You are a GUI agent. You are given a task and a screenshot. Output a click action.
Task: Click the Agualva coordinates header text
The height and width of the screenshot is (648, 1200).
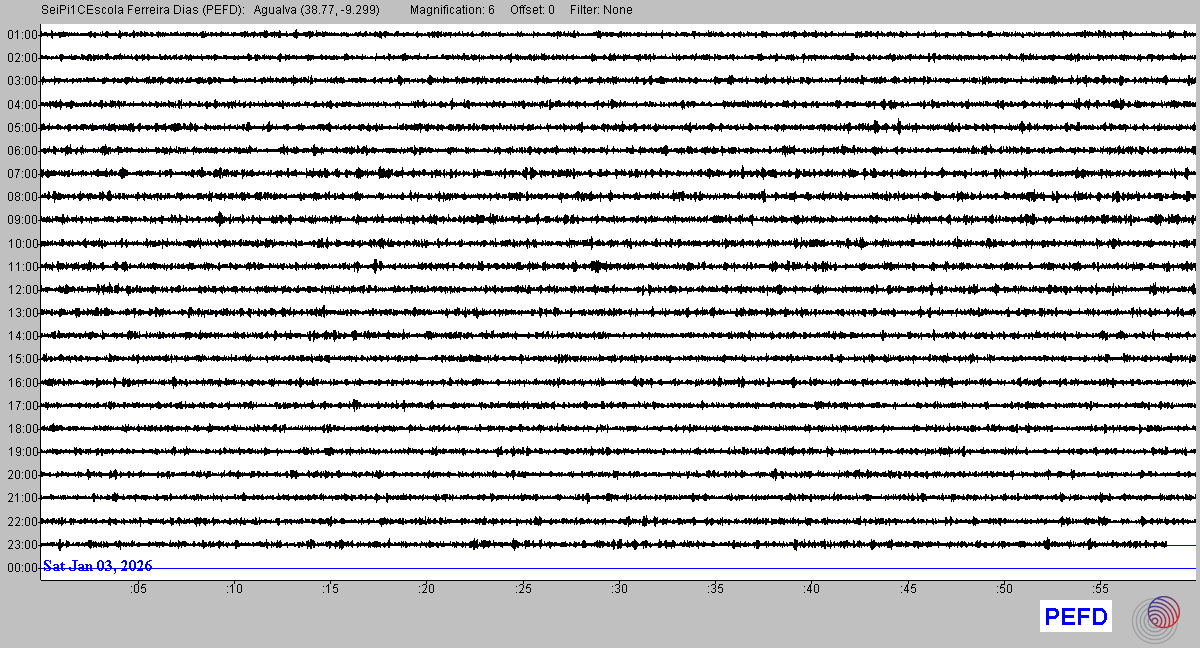coord(316,10)
